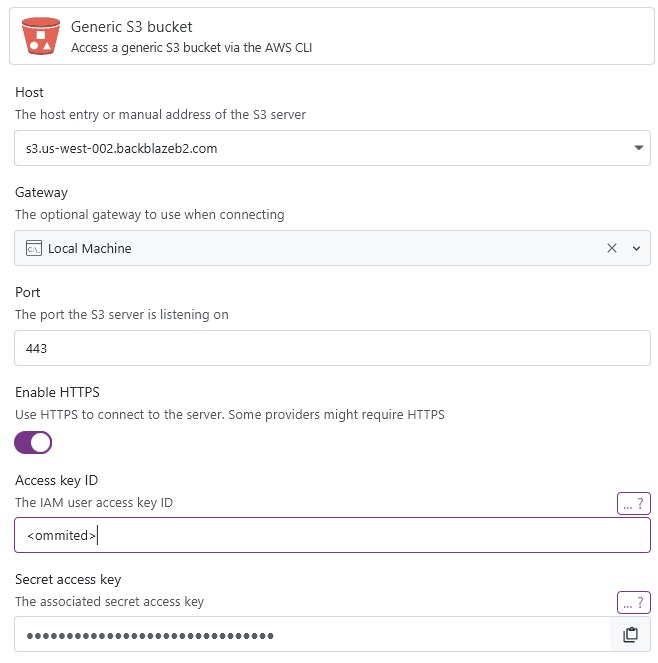The image size is (658, 663).
Task: Click the clipboard icon in Secret key field
Action: [x=631, y=635]
